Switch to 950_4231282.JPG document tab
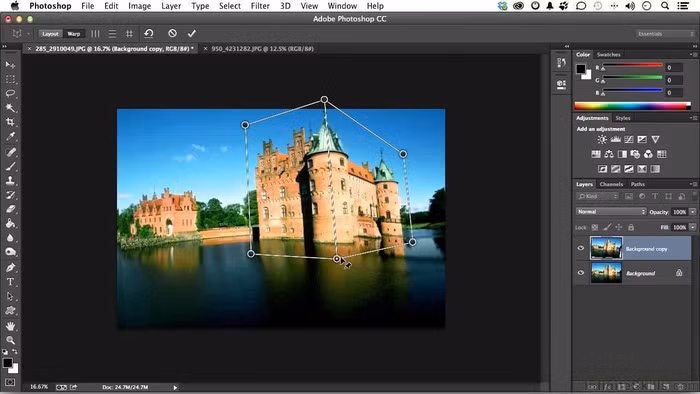700x394 pixels. click(262, 49)
